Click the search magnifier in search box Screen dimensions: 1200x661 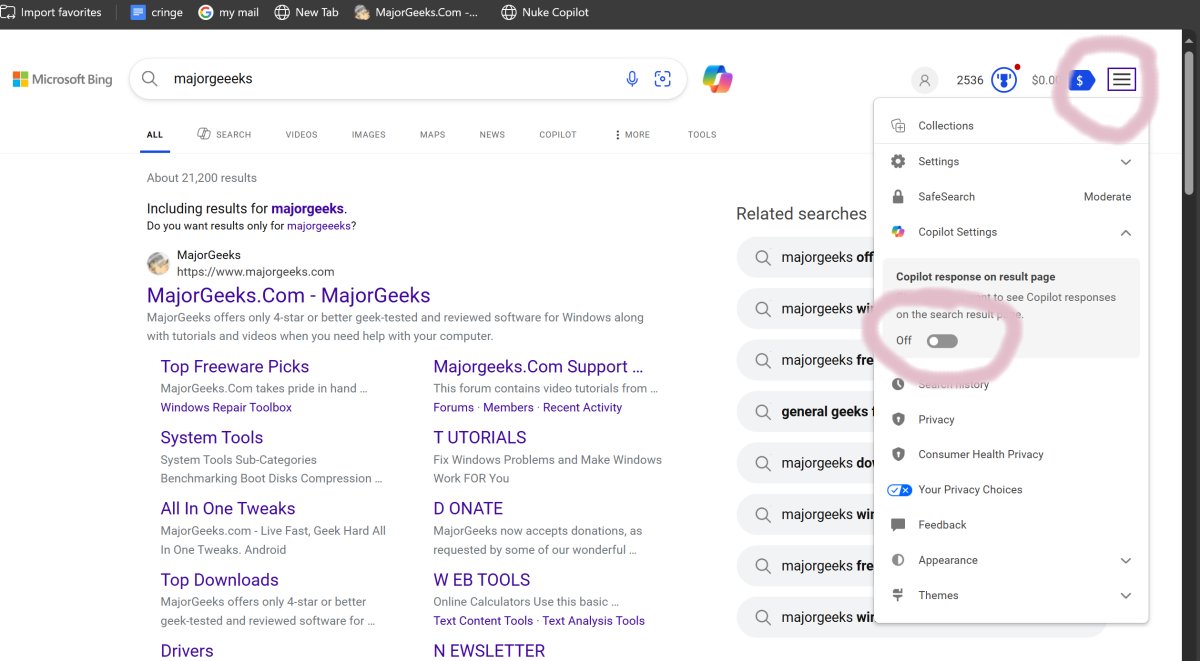tap(150, 79)
